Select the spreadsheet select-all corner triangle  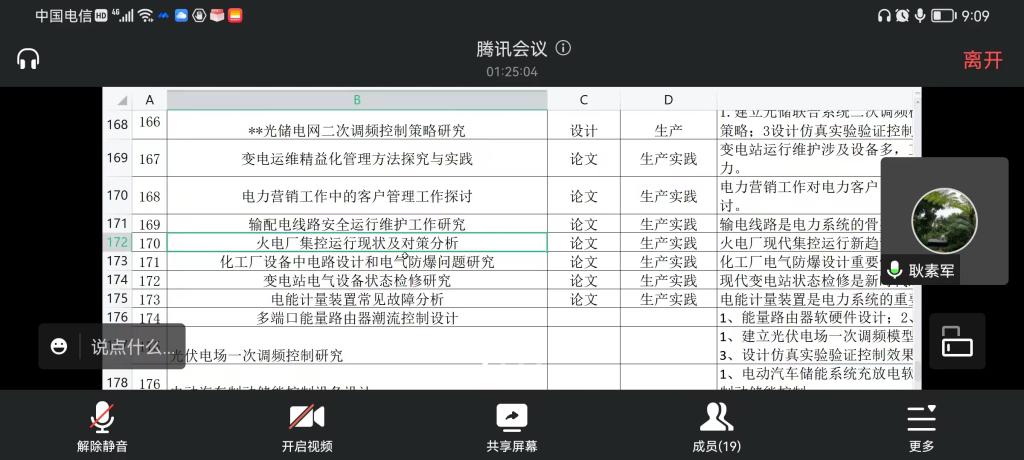[x=120, y=100]
